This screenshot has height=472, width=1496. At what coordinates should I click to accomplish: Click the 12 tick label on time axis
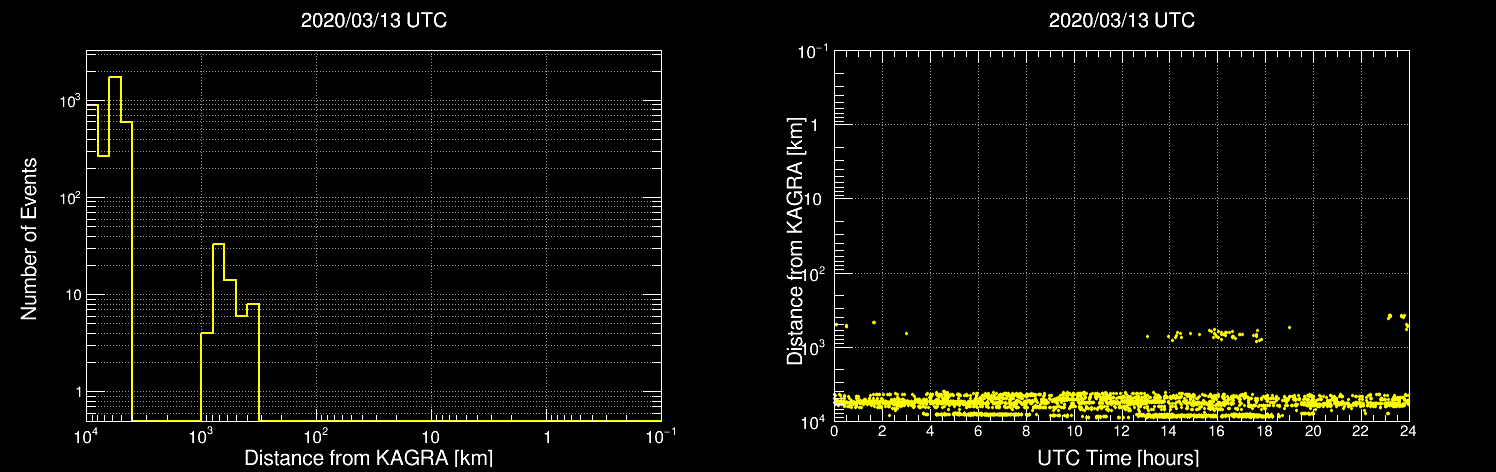[1121, 430]
